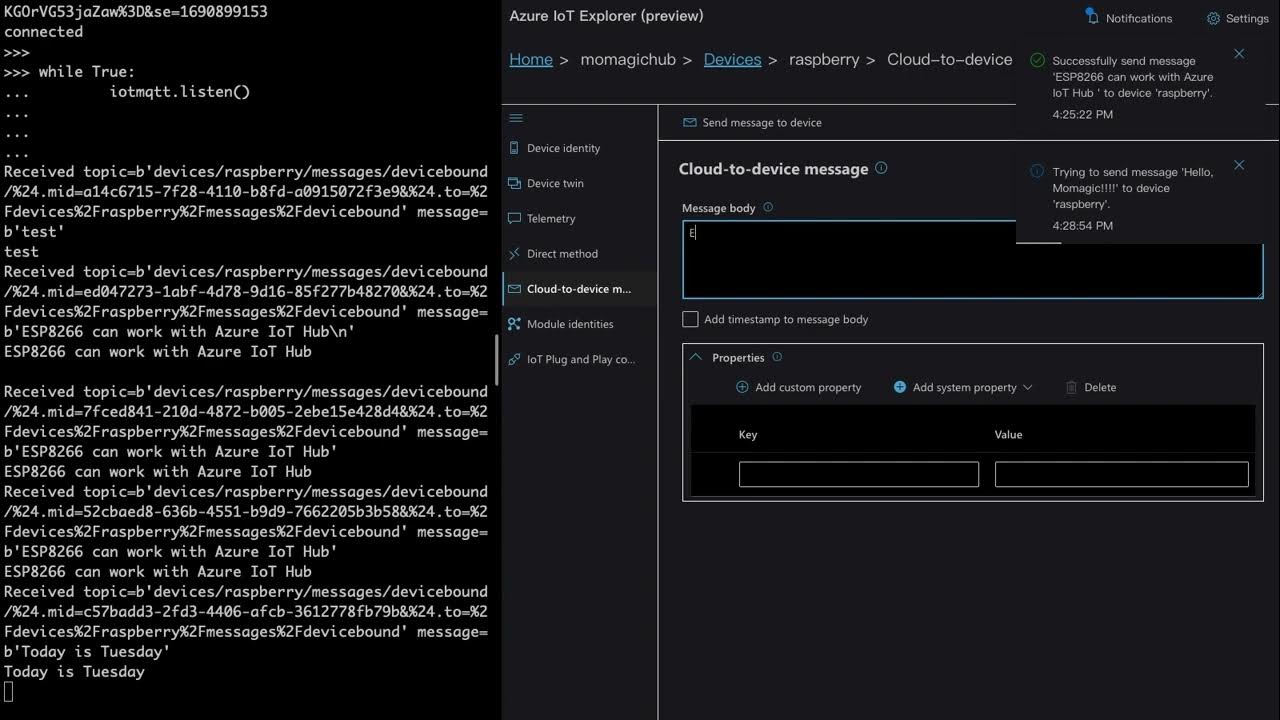Click 'Today is Tuesday' last terminal line
This screenshot has width=1280, height=720.
[74, 672]
